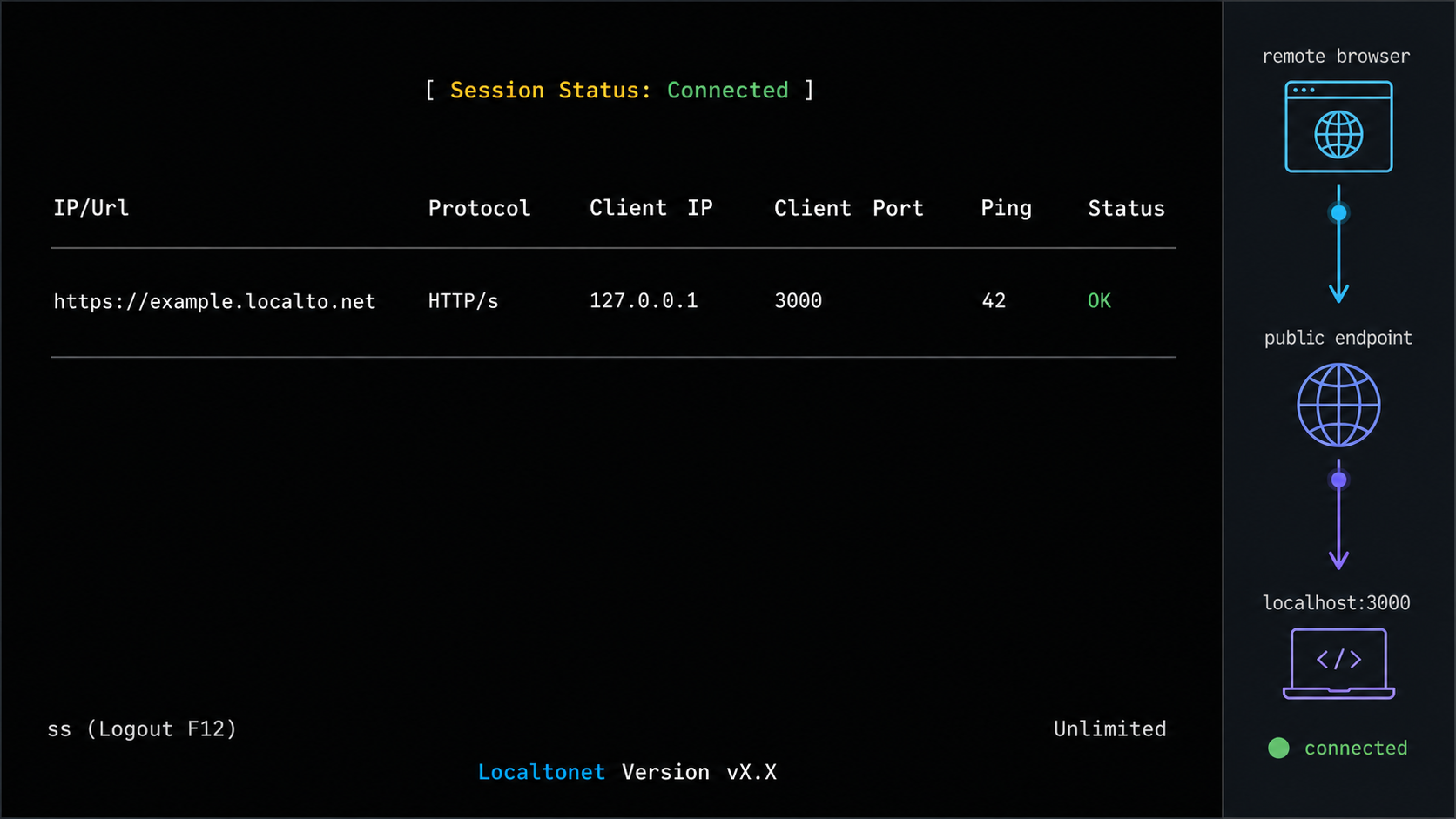
Task: Click the green connected status dot
Action: (x=1278, y=748)
